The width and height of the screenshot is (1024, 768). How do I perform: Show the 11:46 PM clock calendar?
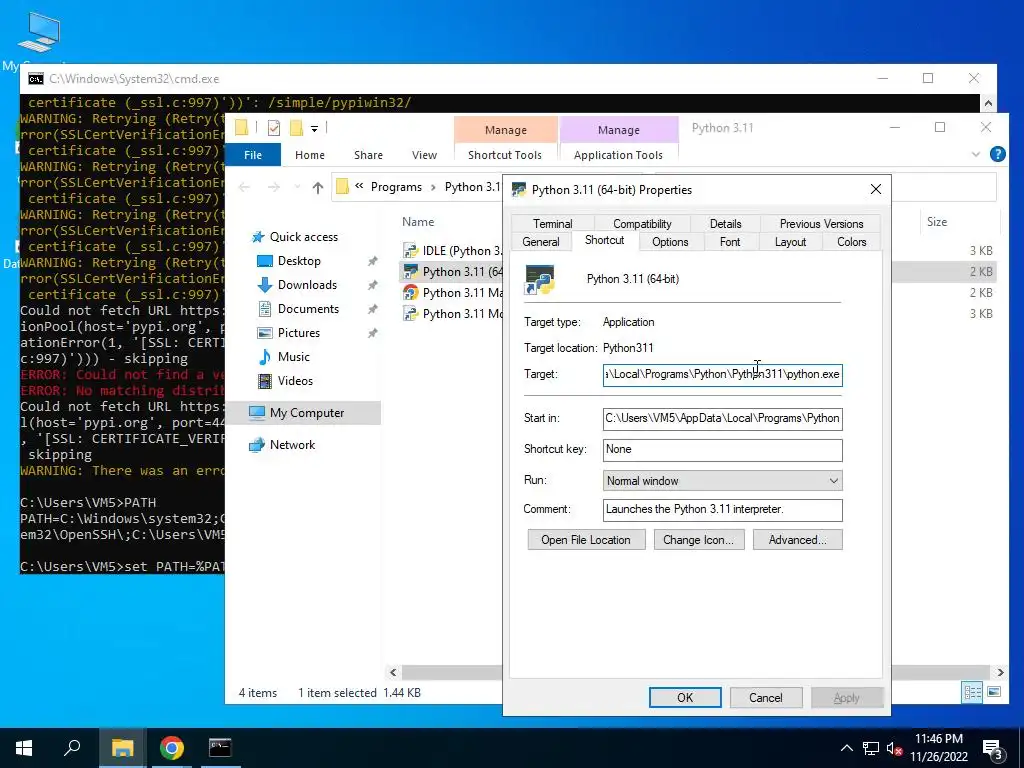(x=938, y=748)
